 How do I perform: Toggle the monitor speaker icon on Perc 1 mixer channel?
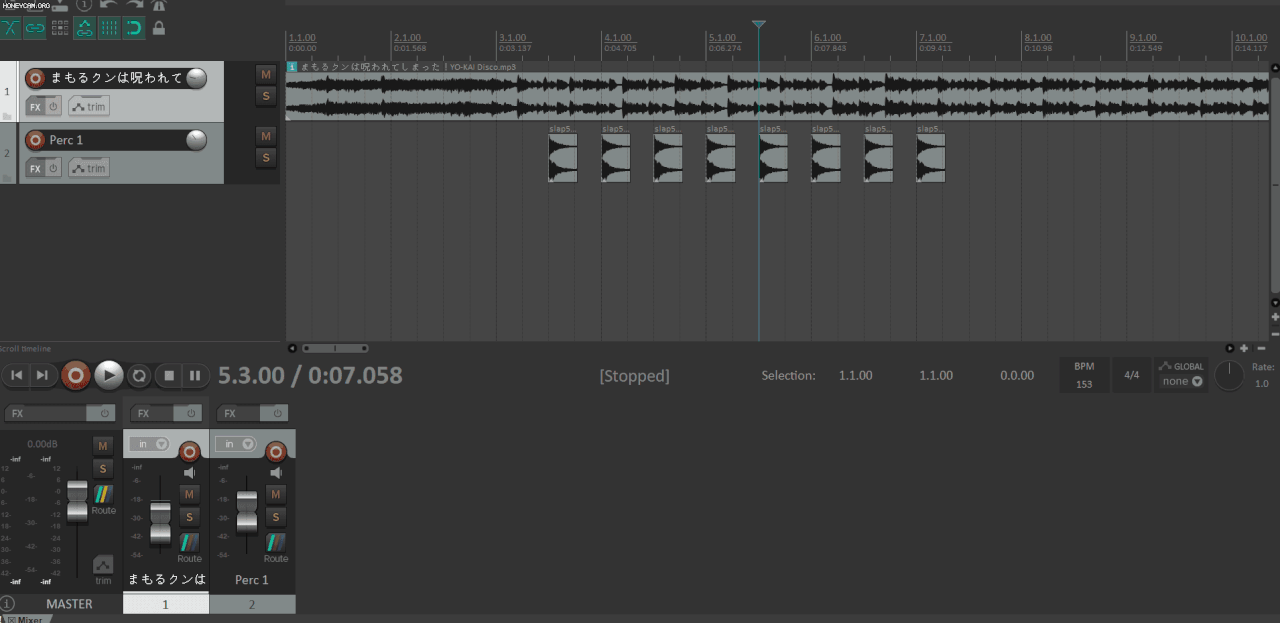(276, 472)
